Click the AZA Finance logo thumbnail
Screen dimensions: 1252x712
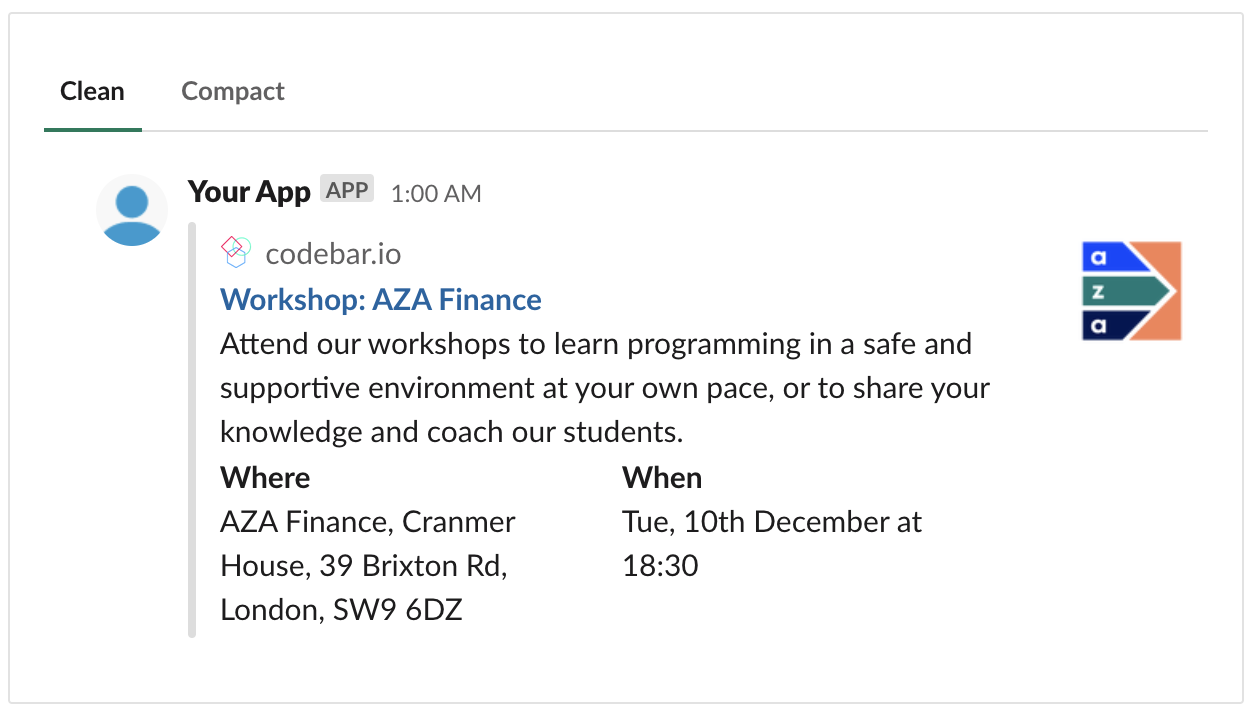[1131, 291]
